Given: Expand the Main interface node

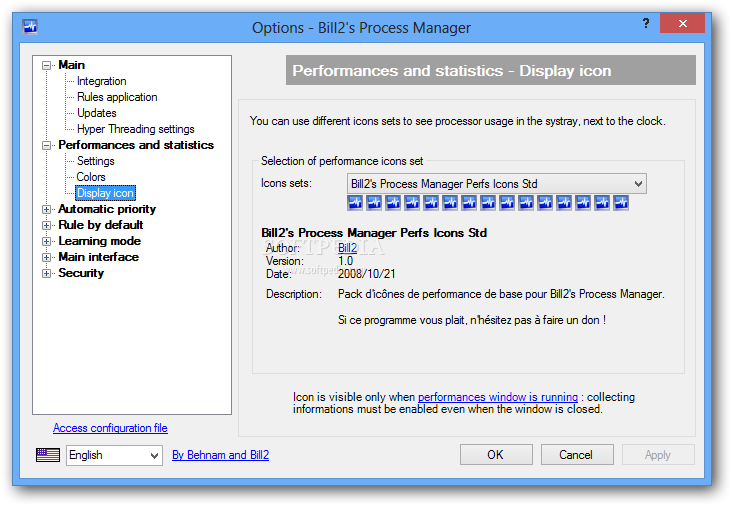Looking at the screenshot, I should [x=46, y=258].
